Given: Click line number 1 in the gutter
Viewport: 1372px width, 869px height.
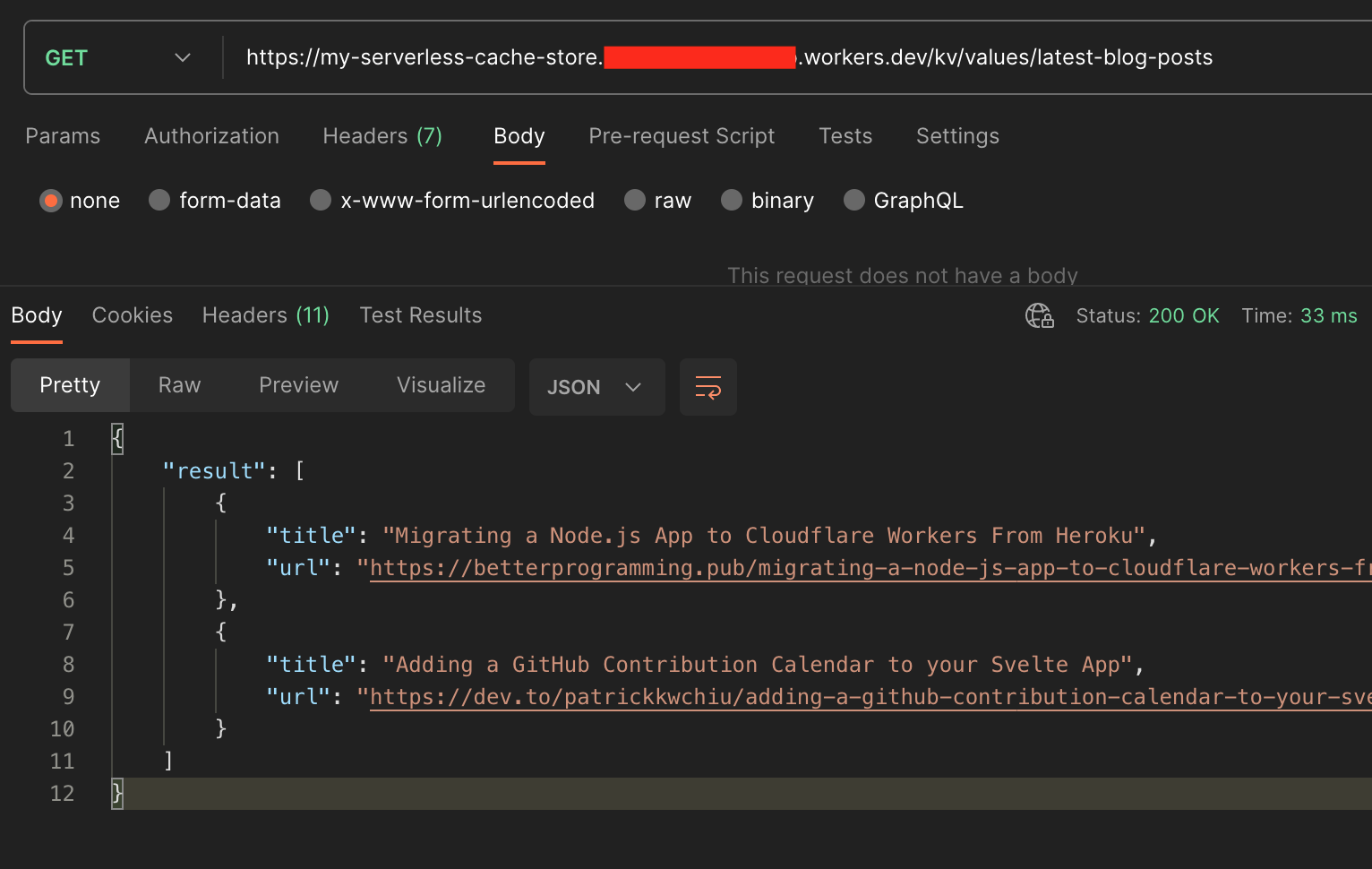Looking at the screenshot, I should click(68, 439).
